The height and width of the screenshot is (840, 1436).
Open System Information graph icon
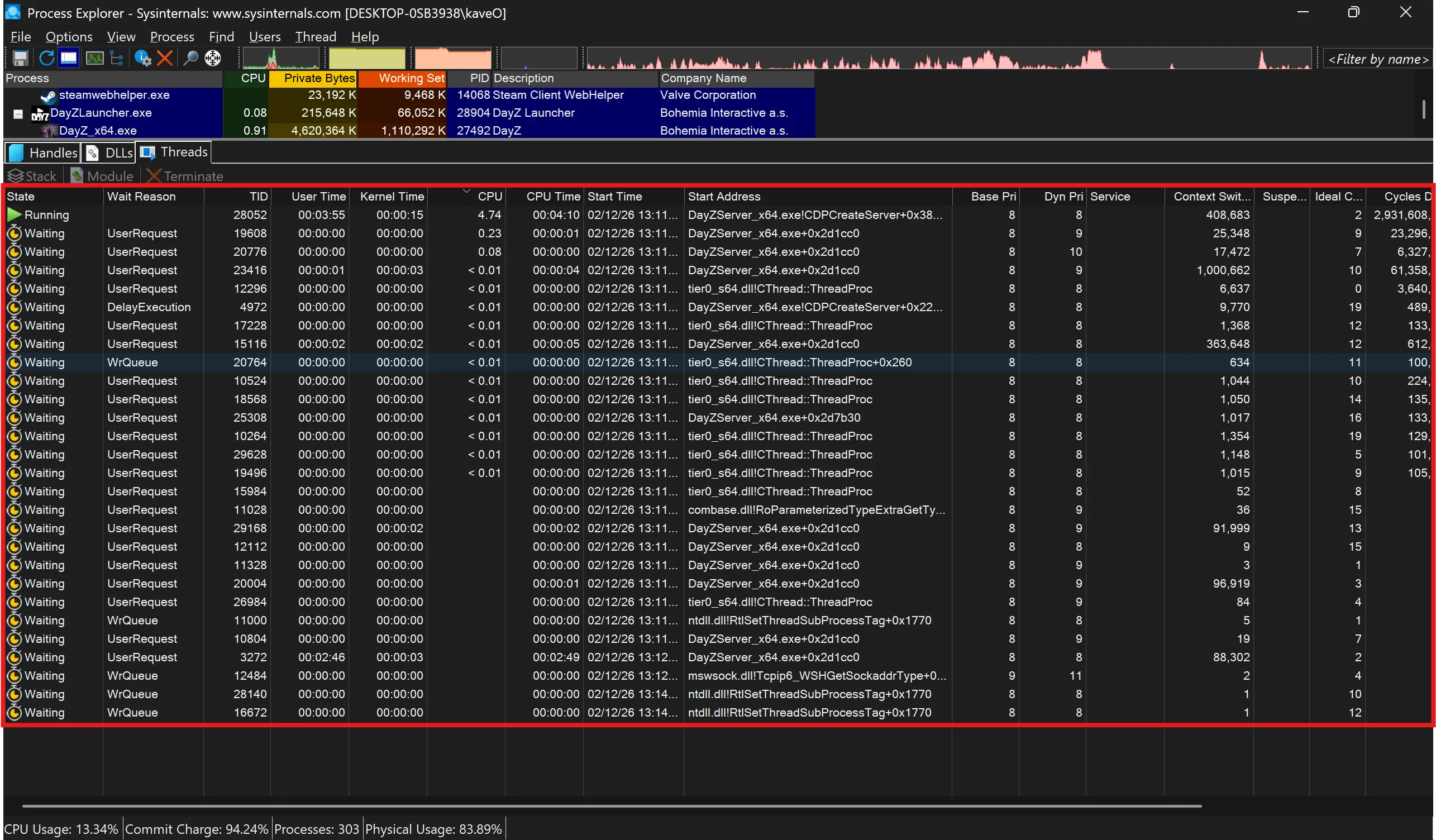pyautogui.click(x=94, y=58)
